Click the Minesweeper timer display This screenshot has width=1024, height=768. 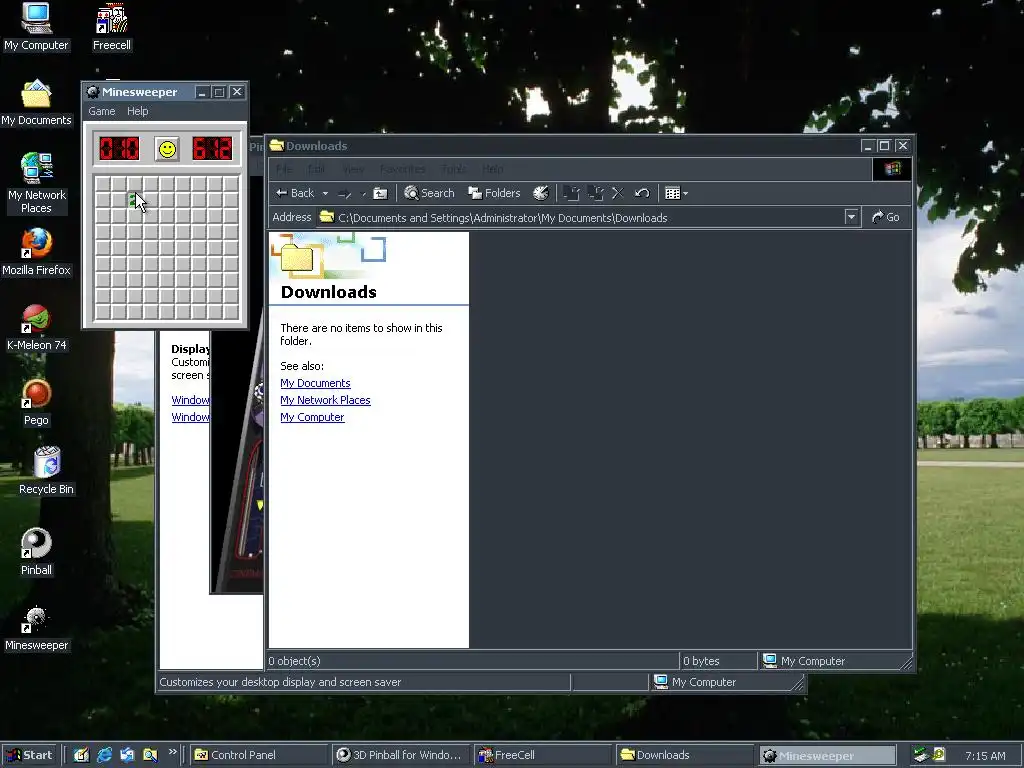tap(212, 149)
